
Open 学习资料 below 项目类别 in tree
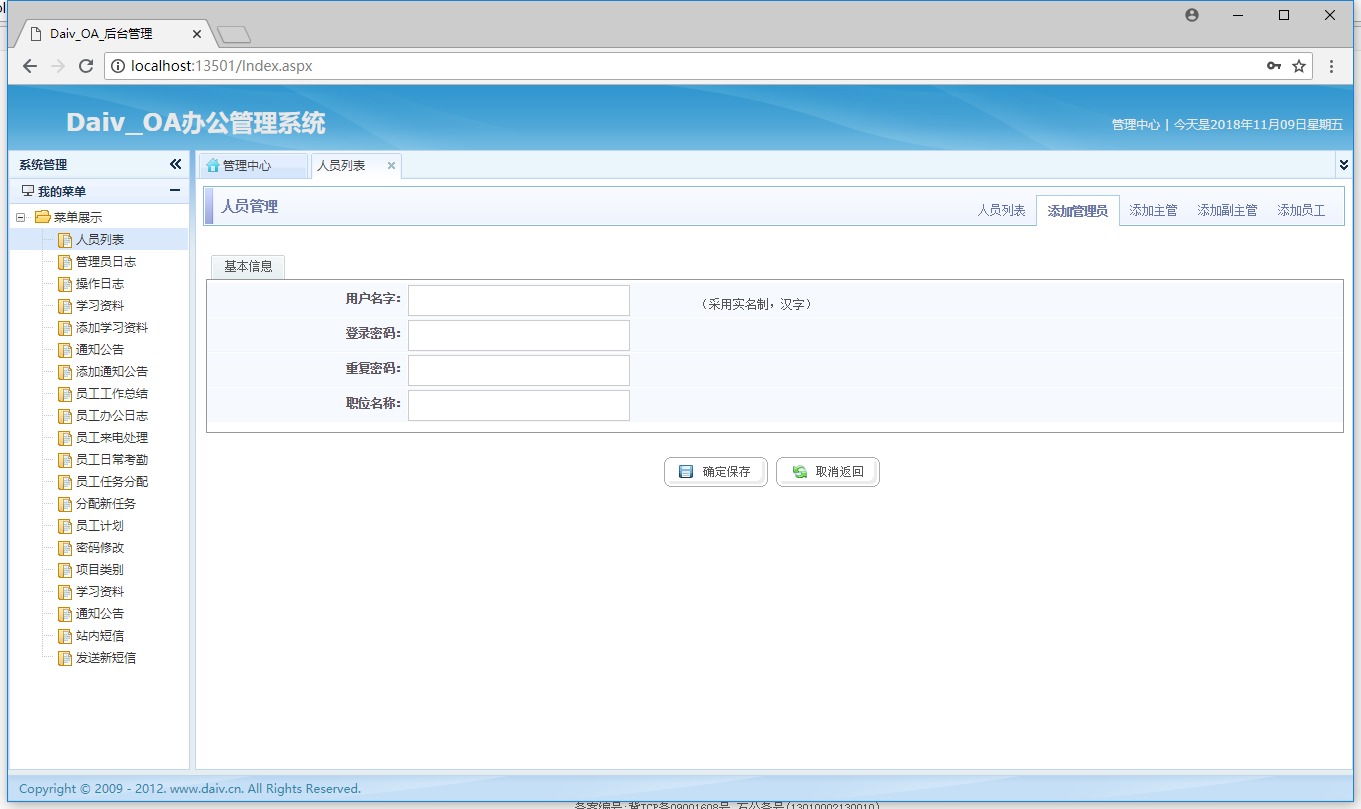[100, 592]
